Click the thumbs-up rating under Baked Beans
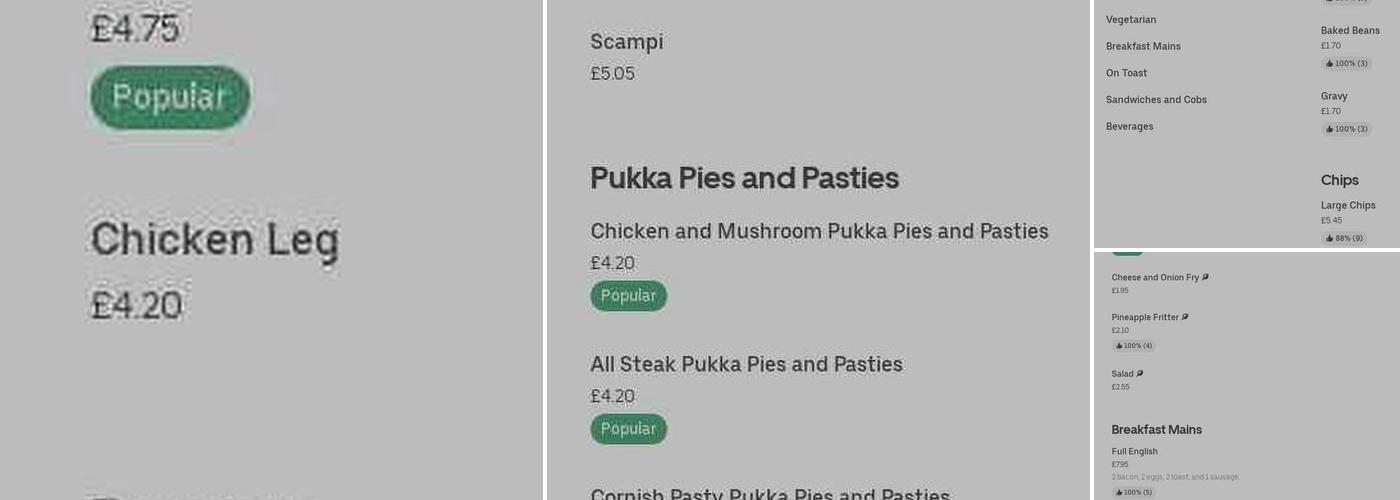Image resolution: width=1400 pixels, height=500 pixels. [x=1346, y=63]
